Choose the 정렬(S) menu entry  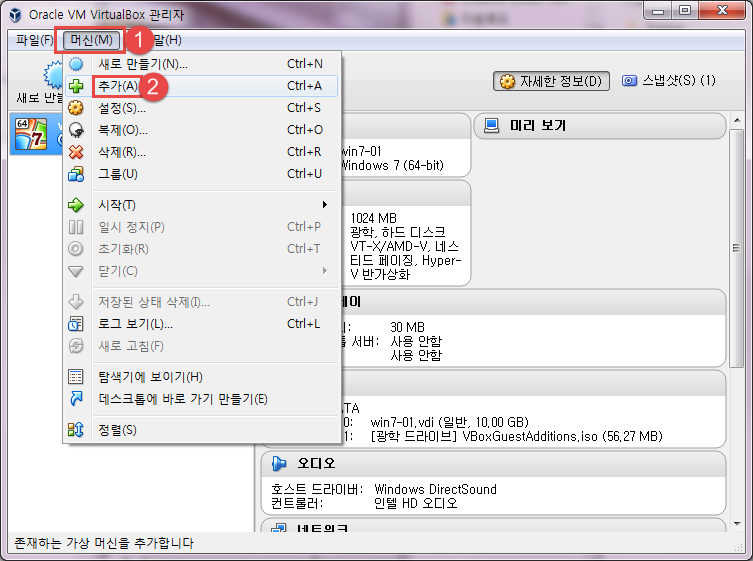(x=201, y=430)
